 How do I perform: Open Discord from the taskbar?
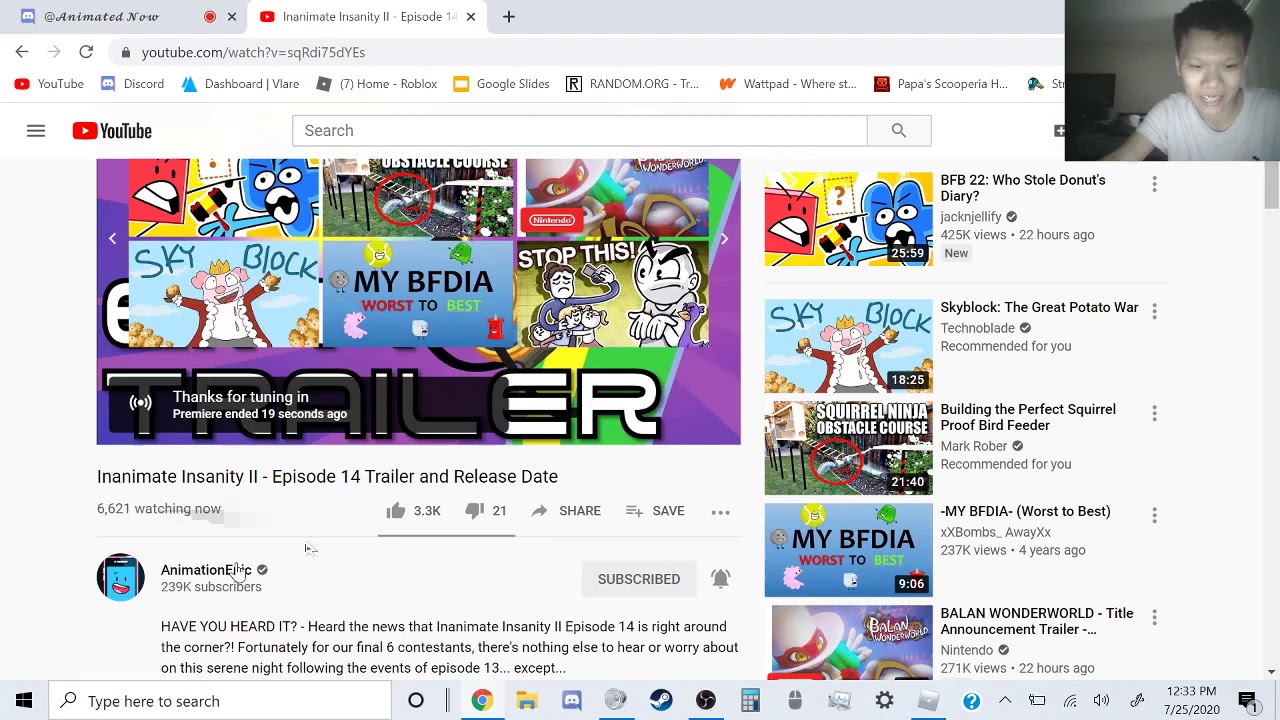pyautogui.click(x=572, y=701)
